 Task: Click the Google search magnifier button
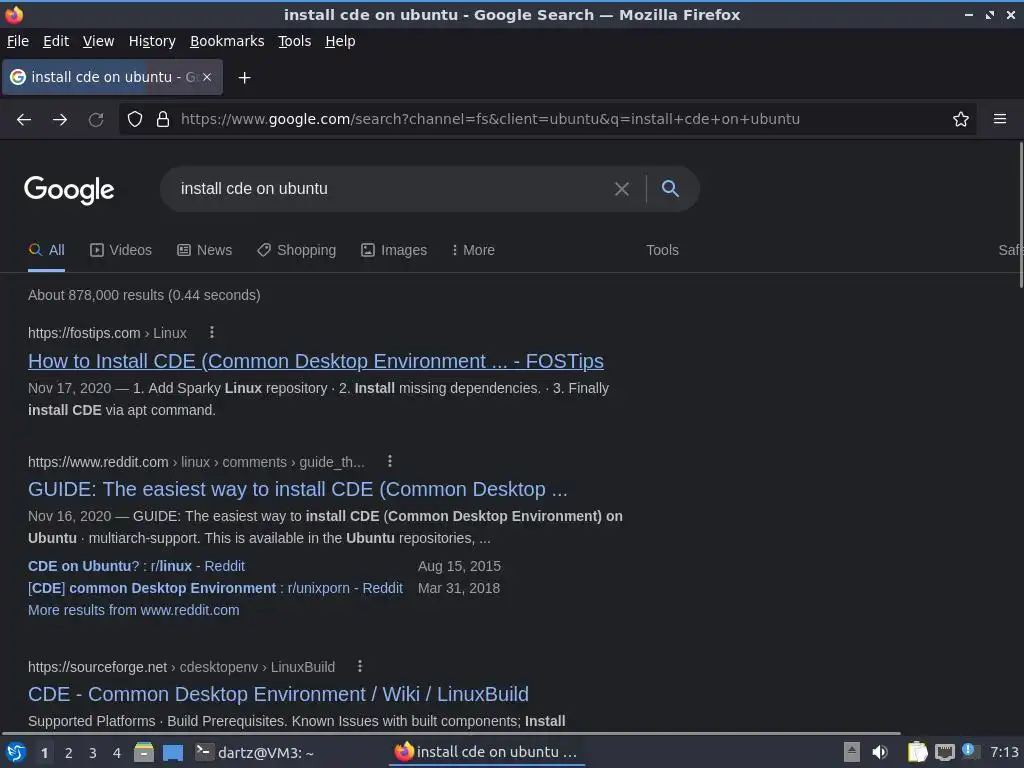click(x=670, y=189)
